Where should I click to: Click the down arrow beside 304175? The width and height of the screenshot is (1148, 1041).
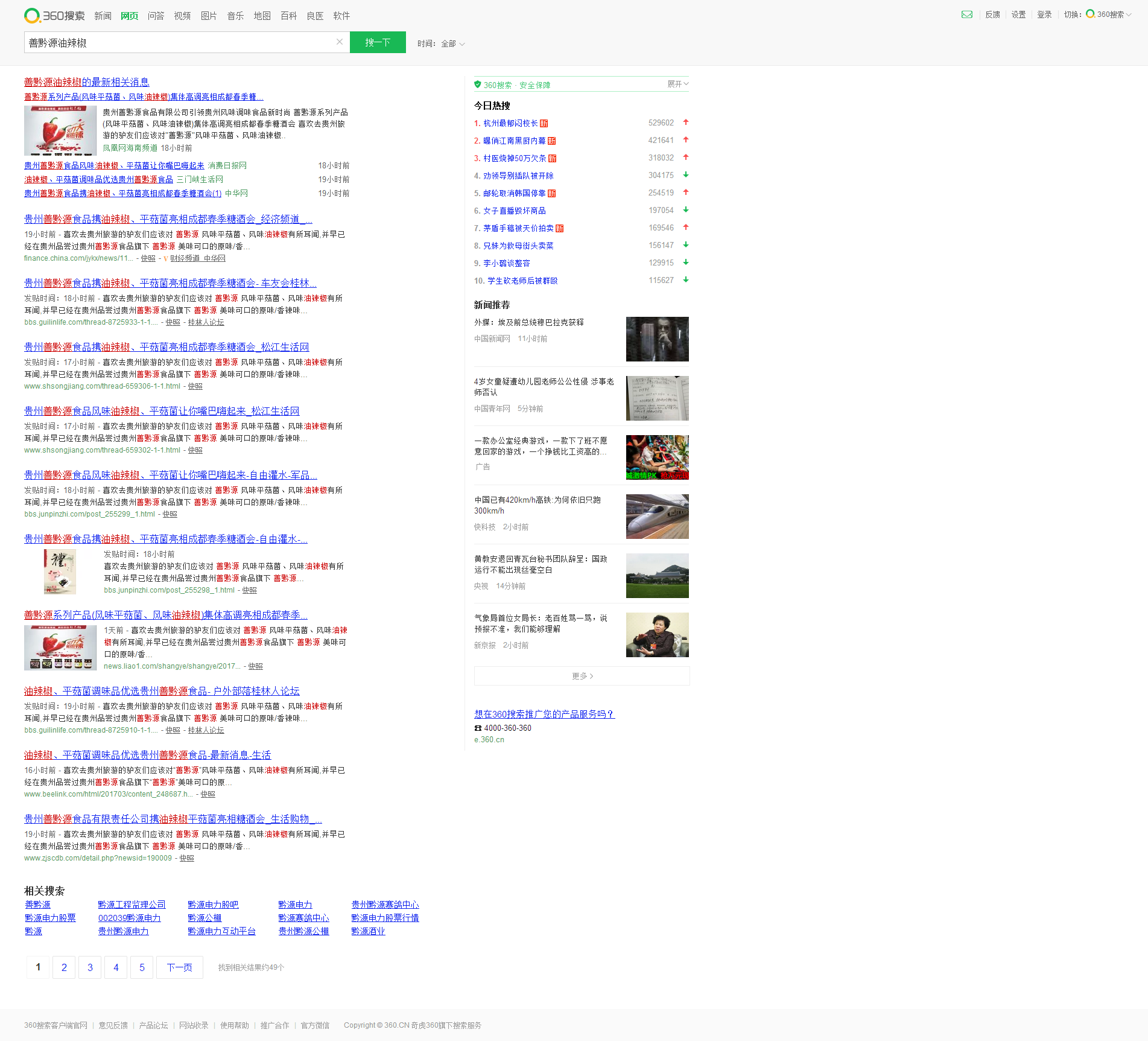point(686,175)
